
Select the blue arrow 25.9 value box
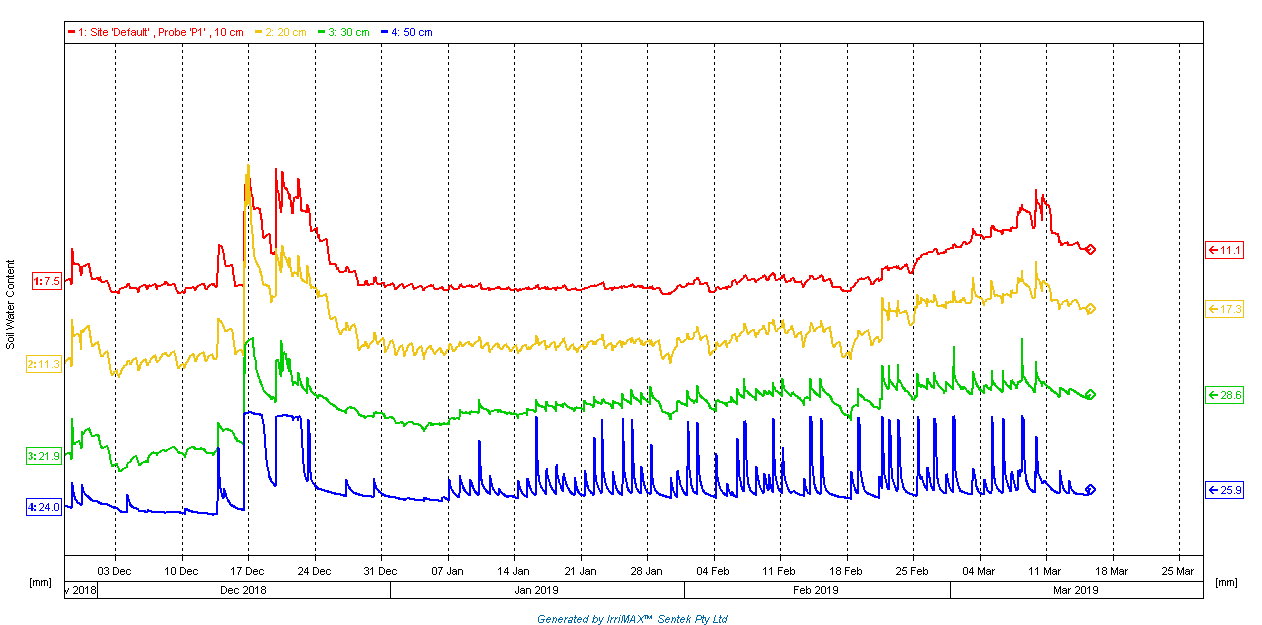(1224, 491)
